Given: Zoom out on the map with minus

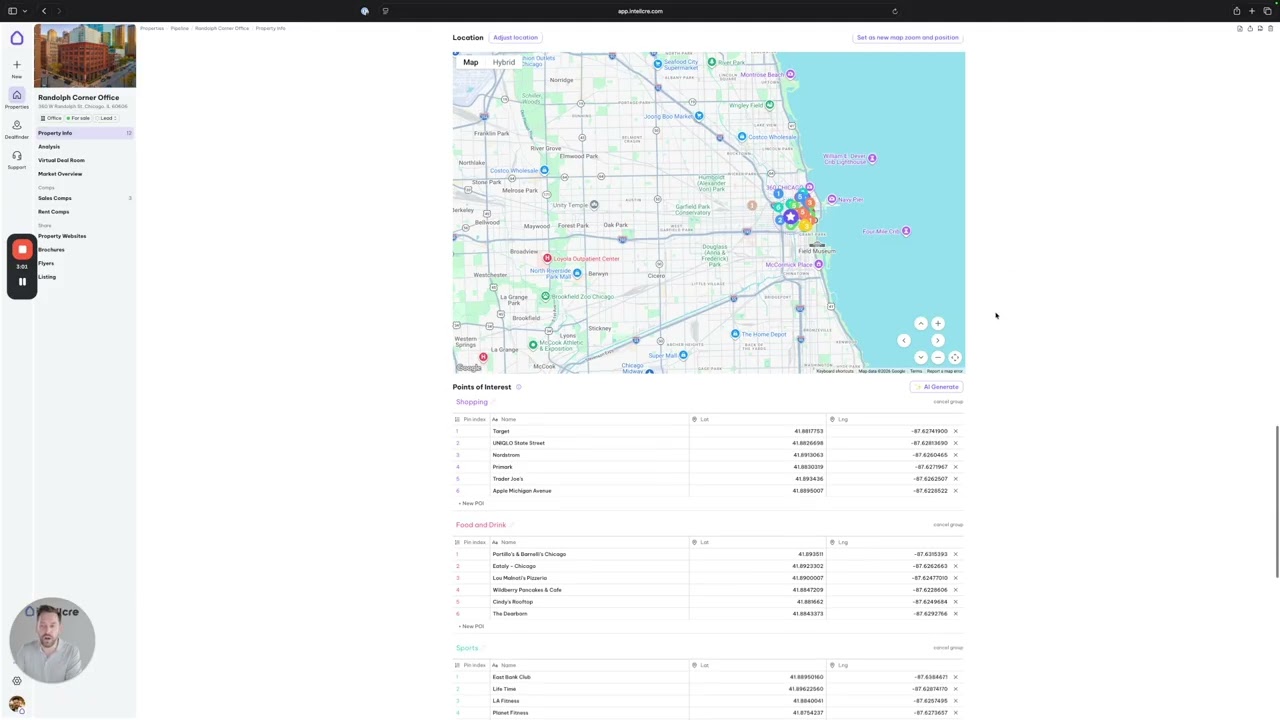Looking at the screenshot, I should coord(938,357).
